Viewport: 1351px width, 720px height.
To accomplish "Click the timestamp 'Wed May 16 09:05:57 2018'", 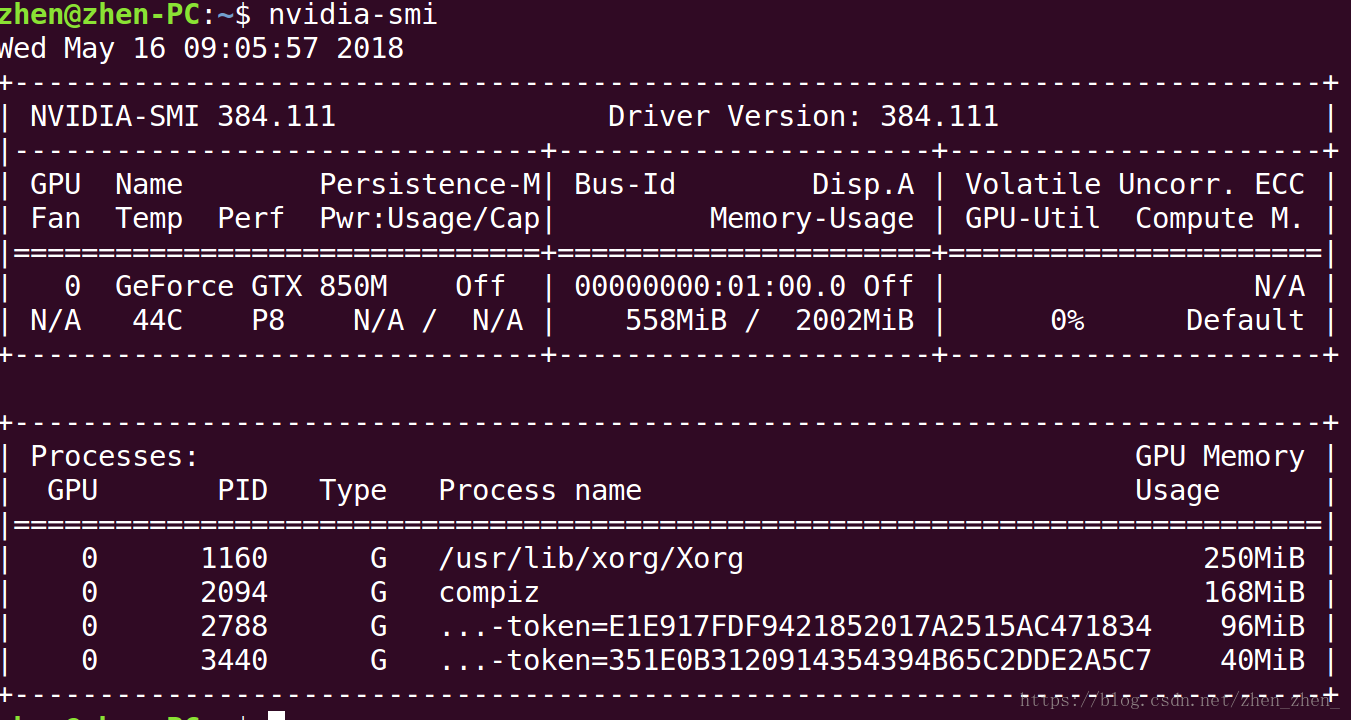I will pyautogui.click(x=202, y=48).
